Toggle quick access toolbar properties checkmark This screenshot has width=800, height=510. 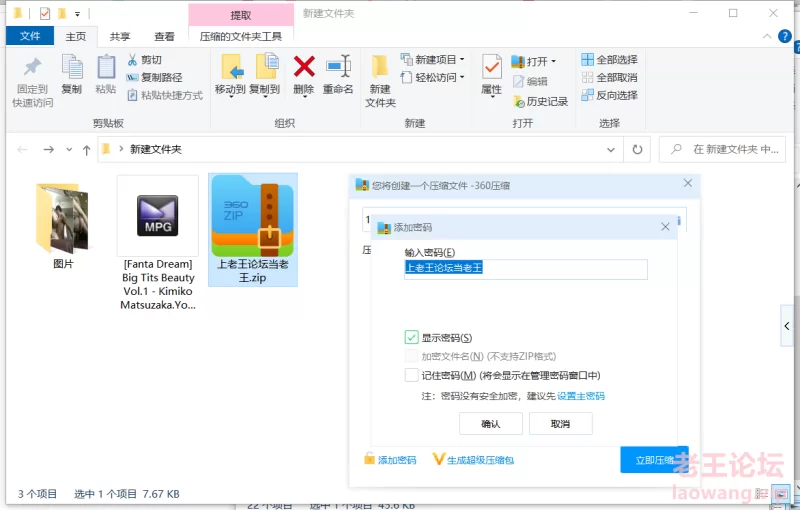(x=45, y=14)
